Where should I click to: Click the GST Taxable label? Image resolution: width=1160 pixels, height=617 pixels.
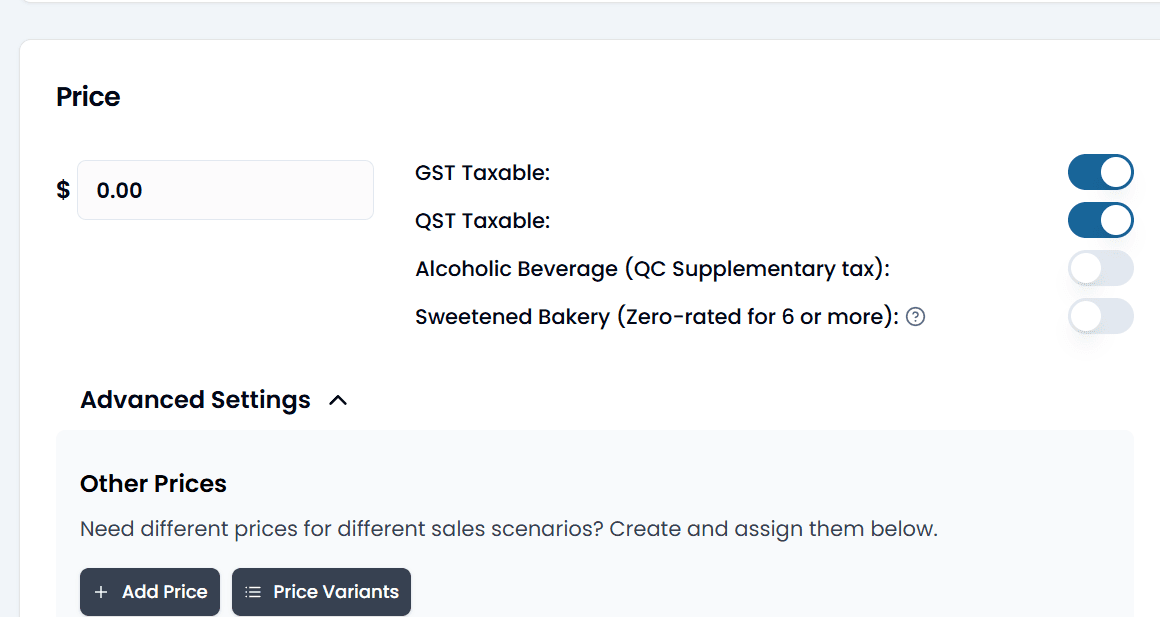(482, 173)
